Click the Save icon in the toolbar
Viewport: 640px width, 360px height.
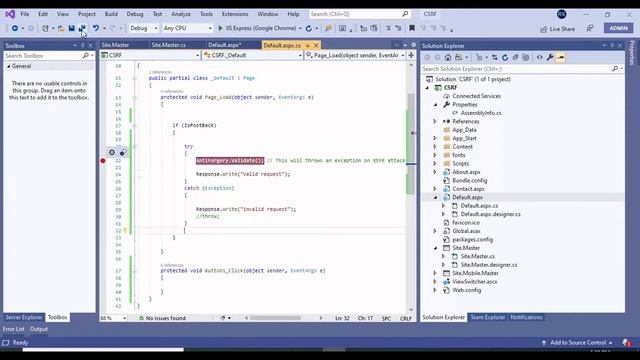click(x=71, y=28)
